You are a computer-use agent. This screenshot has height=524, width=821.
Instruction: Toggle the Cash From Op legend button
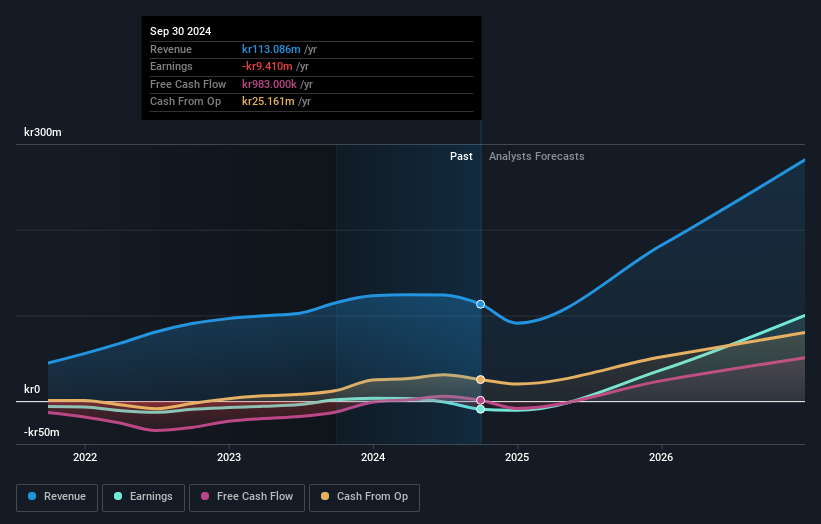(x=364, y=497)
